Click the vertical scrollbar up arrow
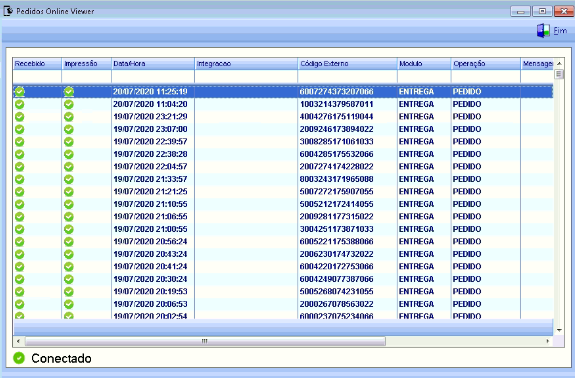 point(559,63)
